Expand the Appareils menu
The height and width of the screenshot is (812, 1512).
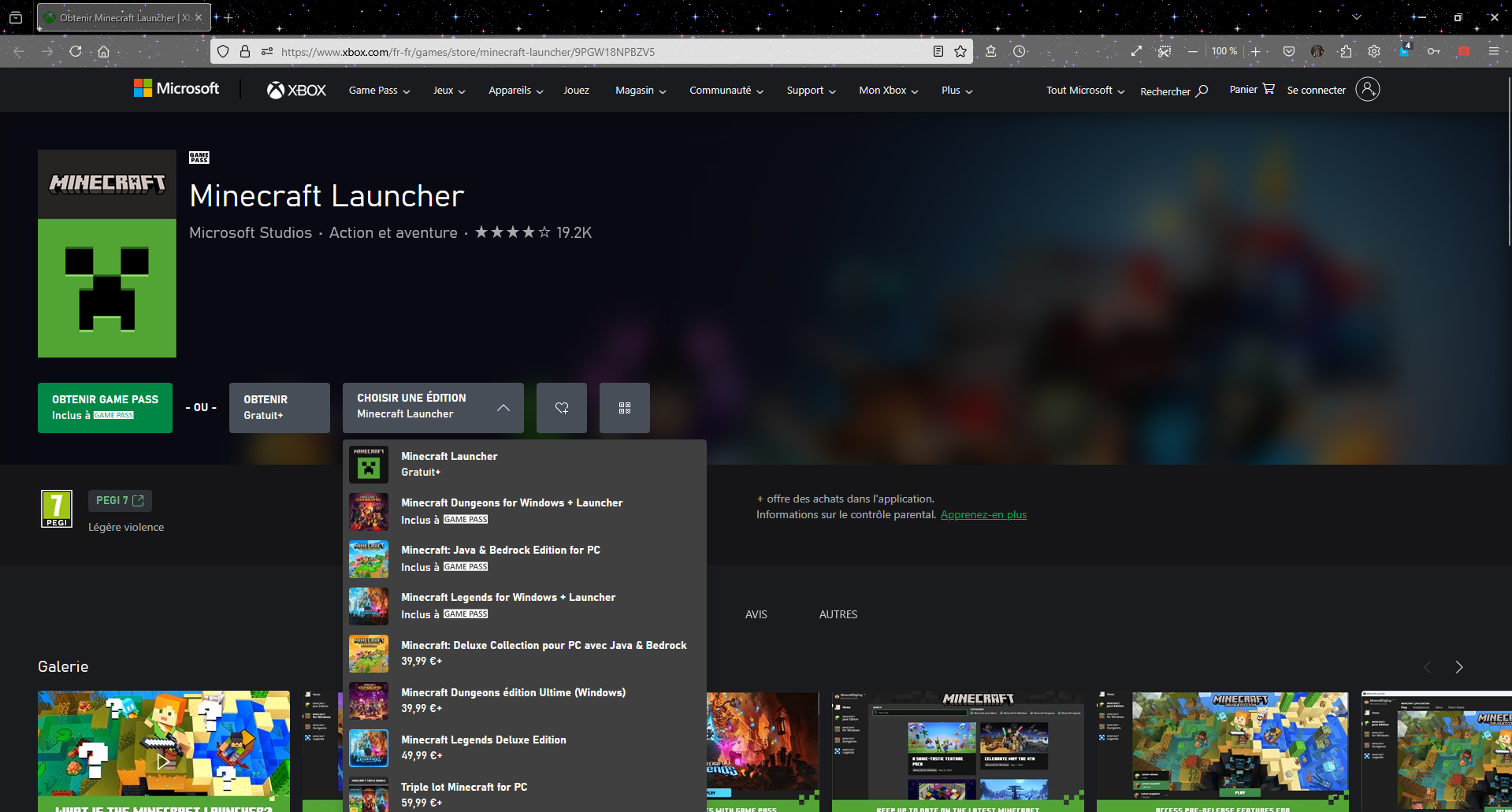tap(516, 91)
